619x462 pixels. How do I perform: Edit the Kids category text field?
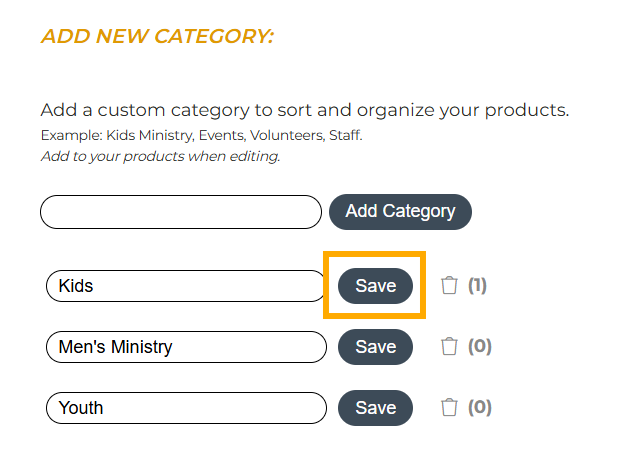click(186, 286)
